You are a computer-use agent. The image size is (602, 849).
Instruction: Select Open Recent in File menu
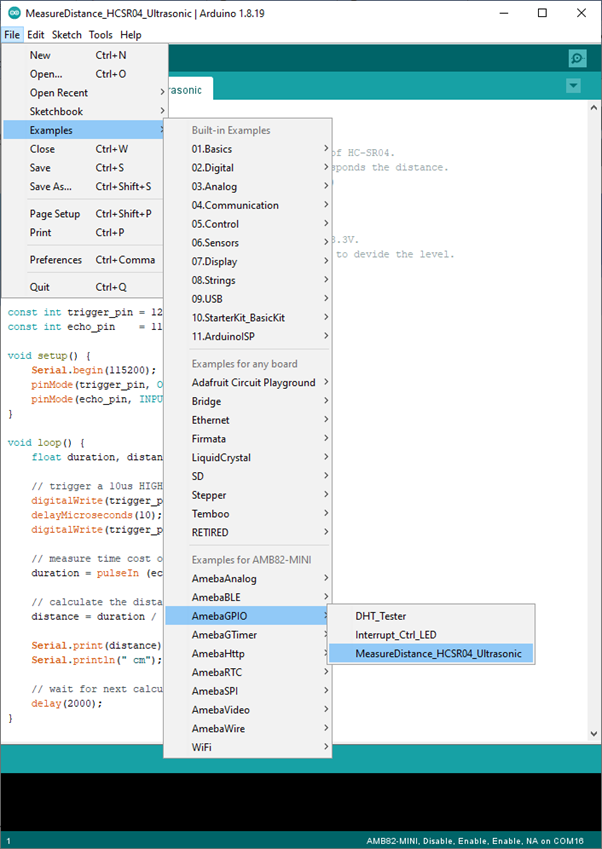pyautogui.click(x=59, y=93)
